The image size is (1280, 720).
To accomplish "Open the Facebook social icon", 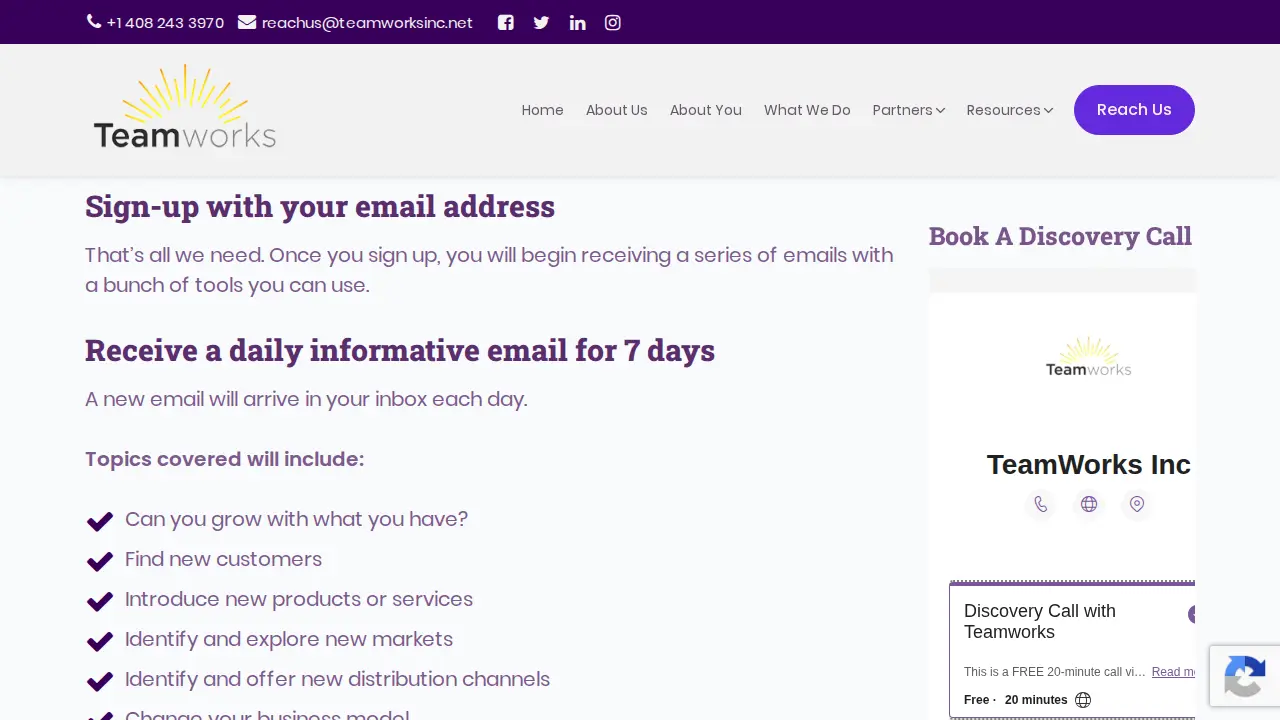I will point(506,22).
